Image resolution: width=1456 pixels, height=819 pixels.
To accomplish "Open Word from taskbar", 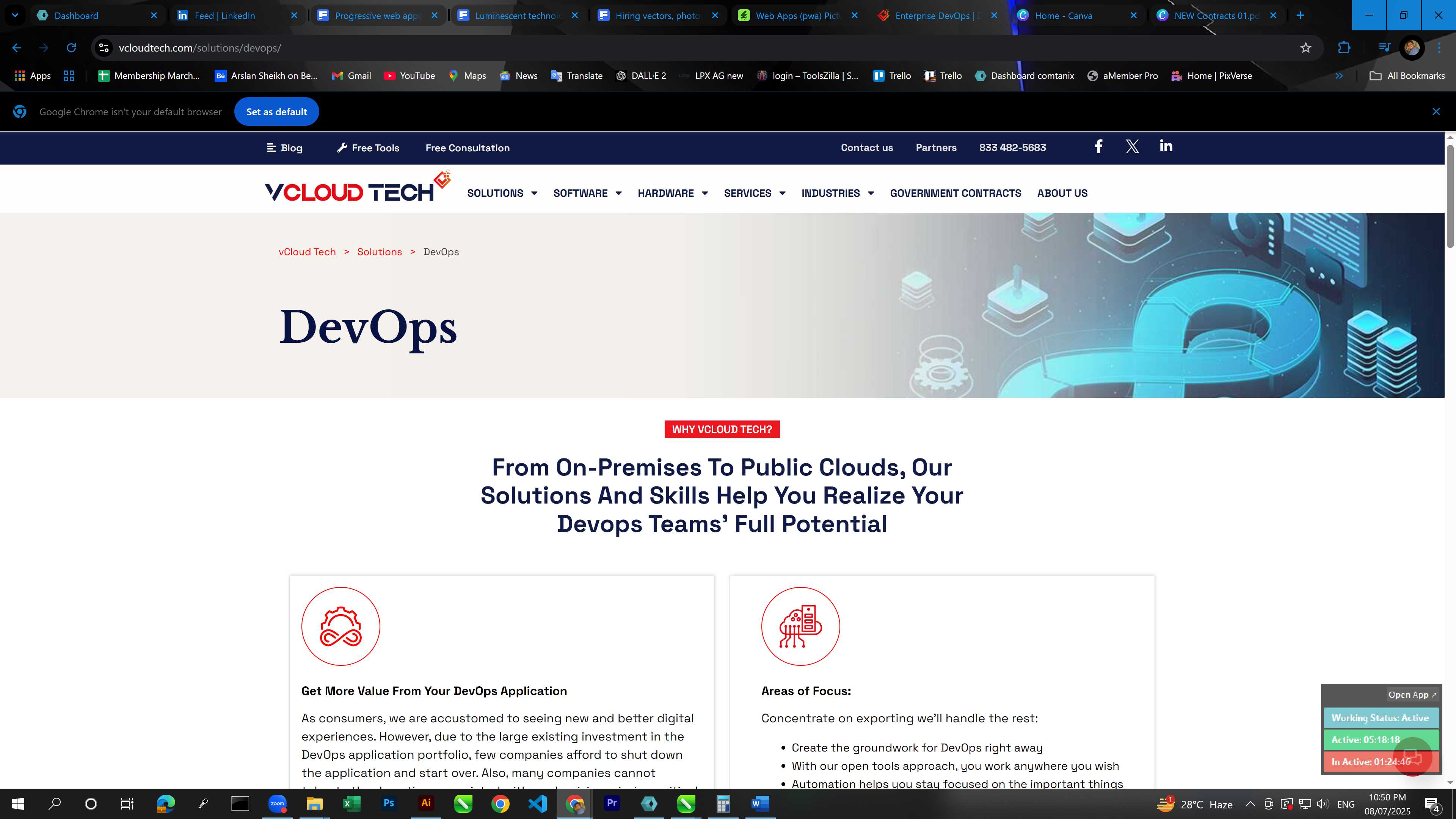I will [760, 803].
